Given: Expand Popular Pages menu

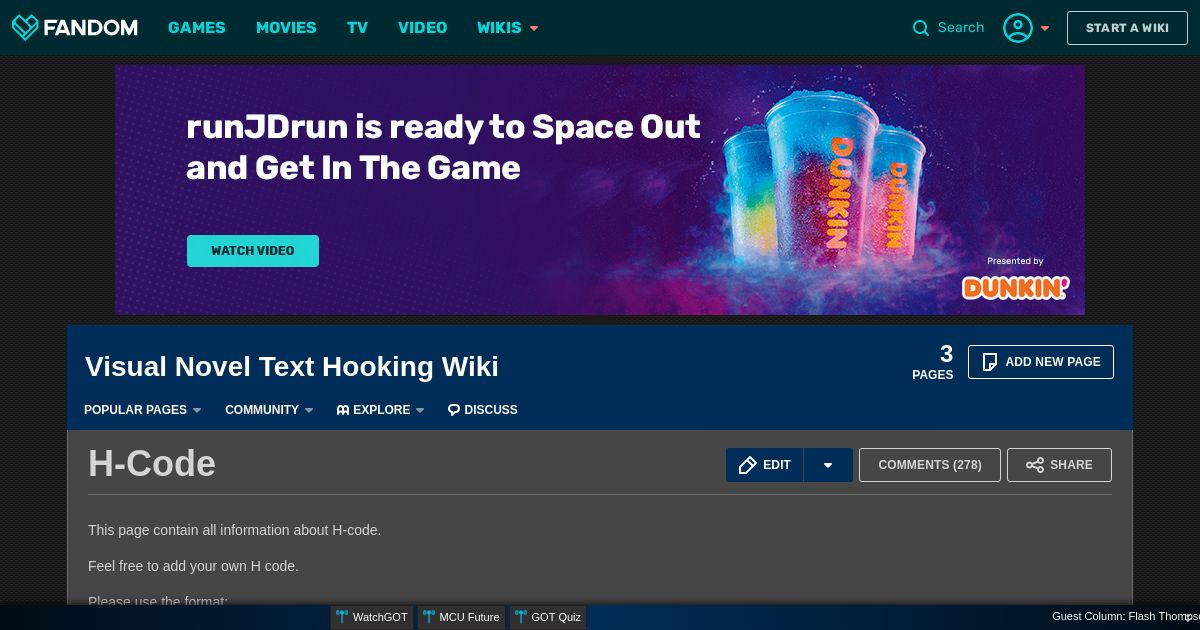Looking at the screenshot, I should click(x=142, y=410).
